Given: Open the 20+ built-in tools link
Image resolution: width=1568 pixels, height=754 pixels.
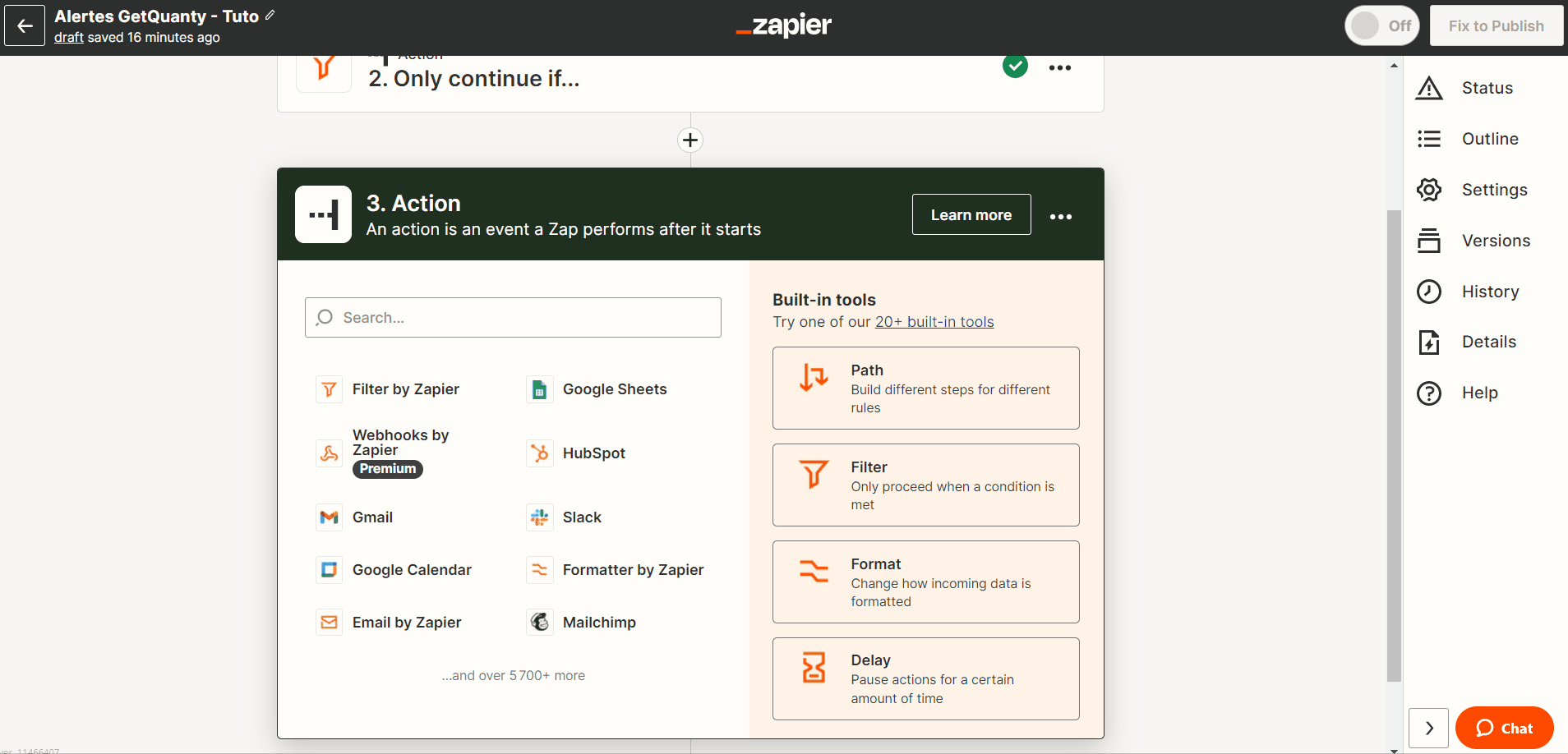Looking at the screenshot, I should pyautogui.click(x=934, y=322).
